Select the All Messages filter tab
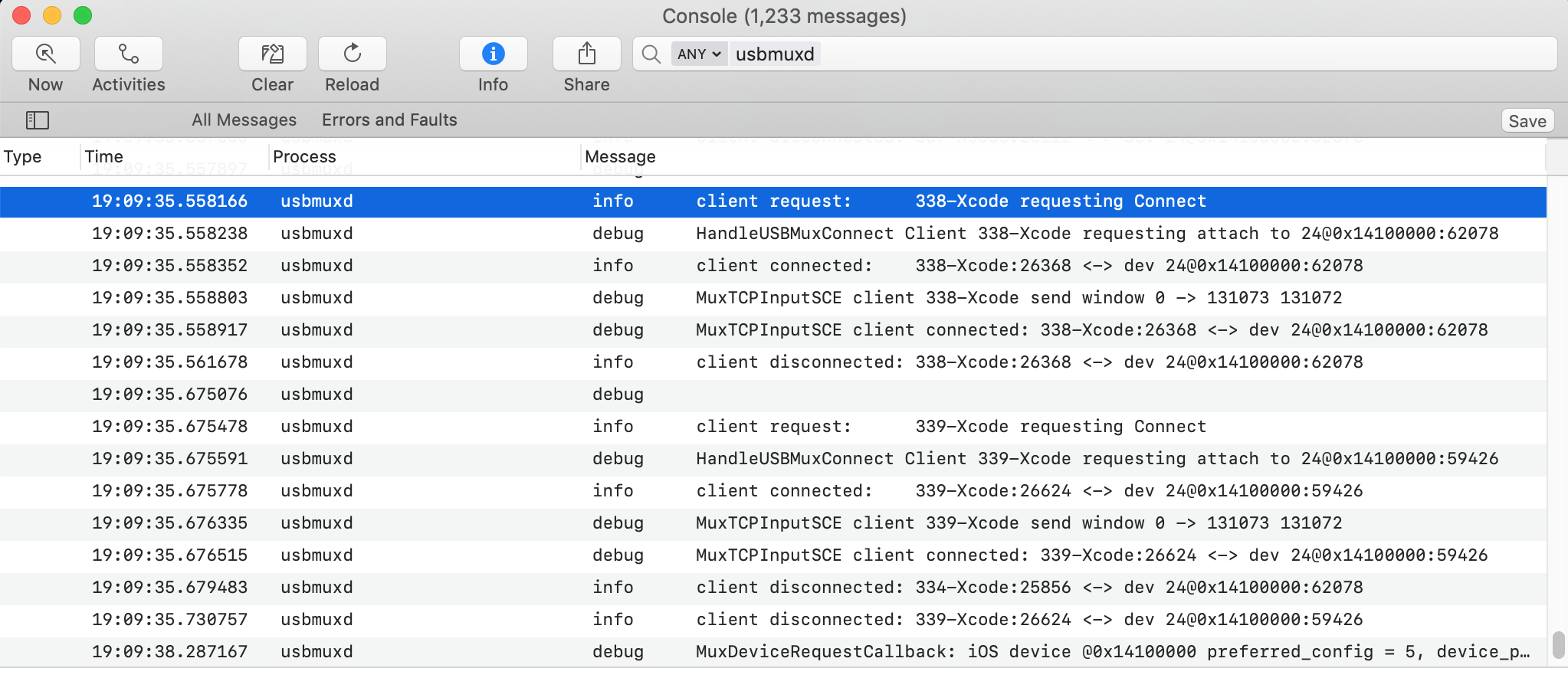Screen dimensions: 1568x678 [244, 120]
